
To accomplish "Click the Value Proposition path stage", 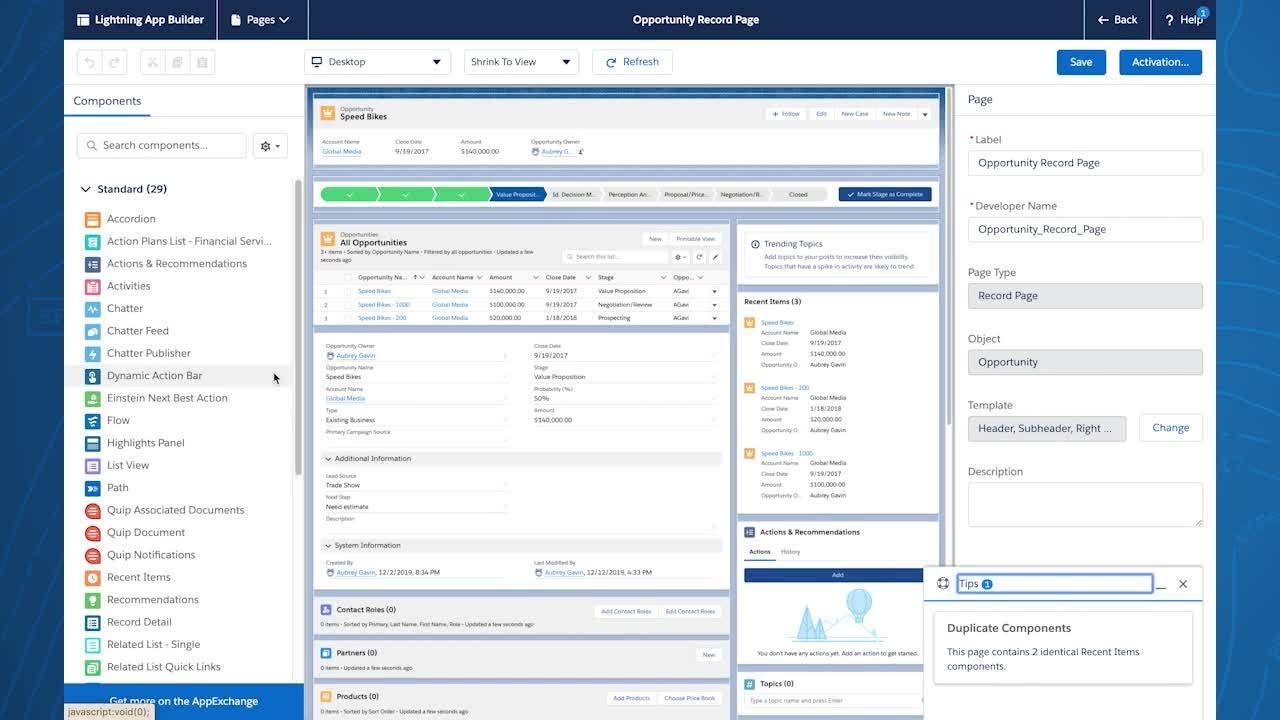I will coord(518,194).
